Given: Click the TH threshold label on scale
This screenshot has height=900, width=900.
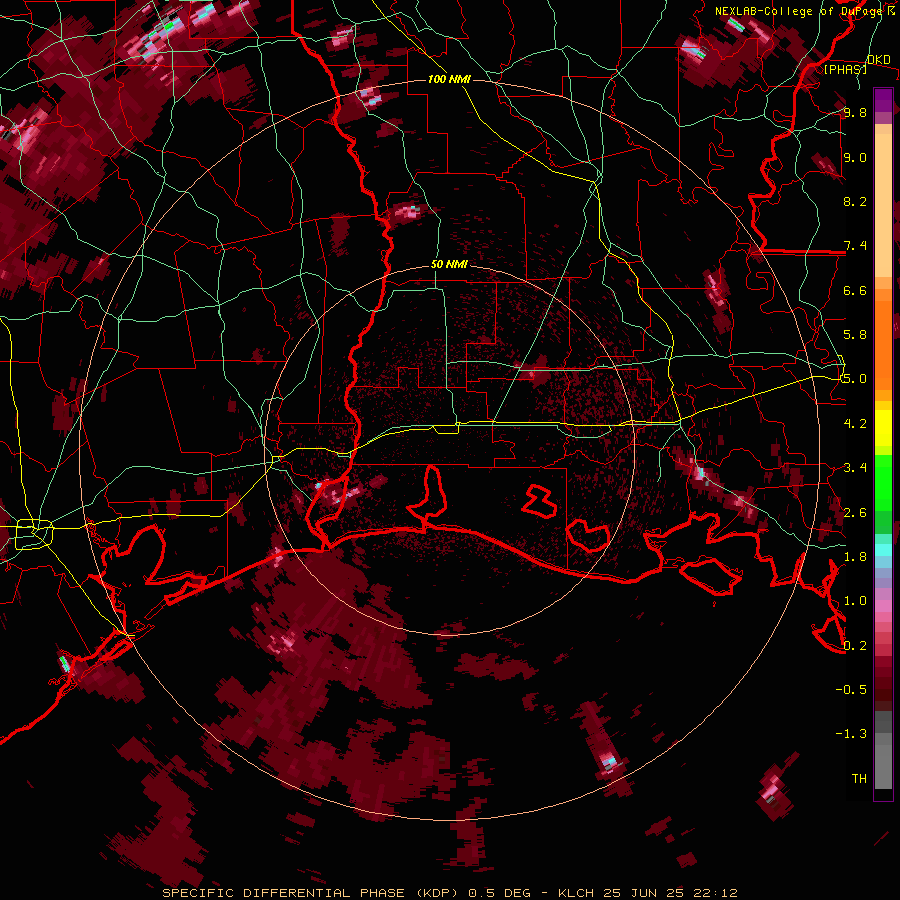Looking at the screenshot, I should 859,779.
